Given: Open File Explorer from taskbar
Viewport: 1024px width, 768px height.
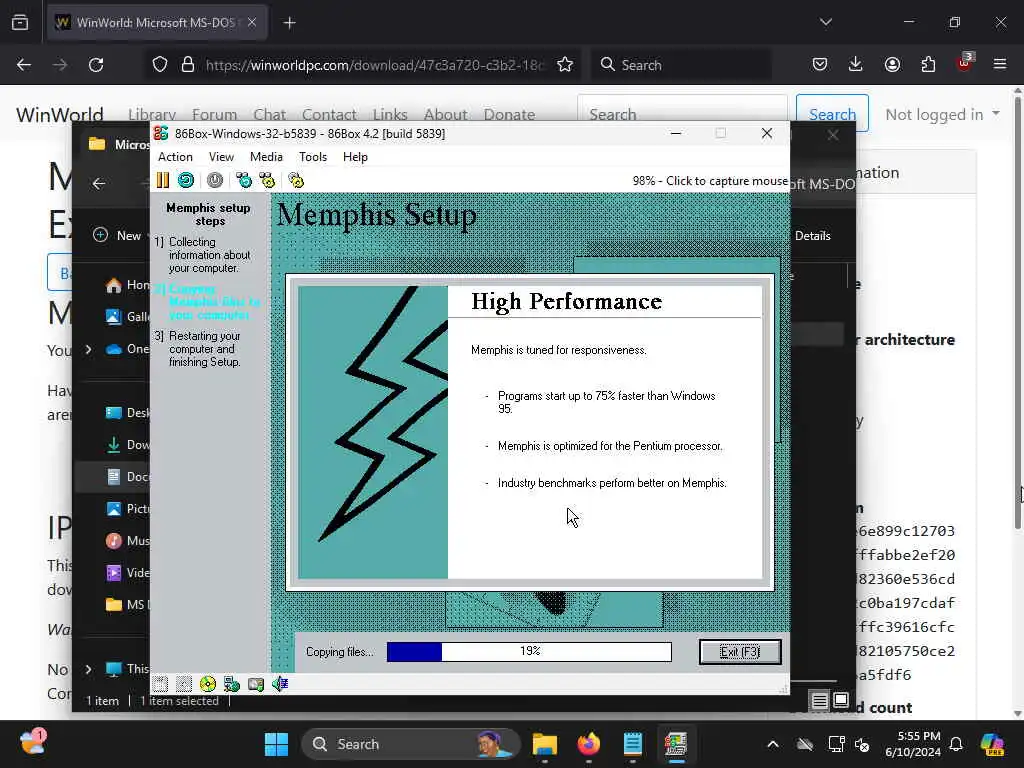Looking at the screenshot, I should coord(544,744).
